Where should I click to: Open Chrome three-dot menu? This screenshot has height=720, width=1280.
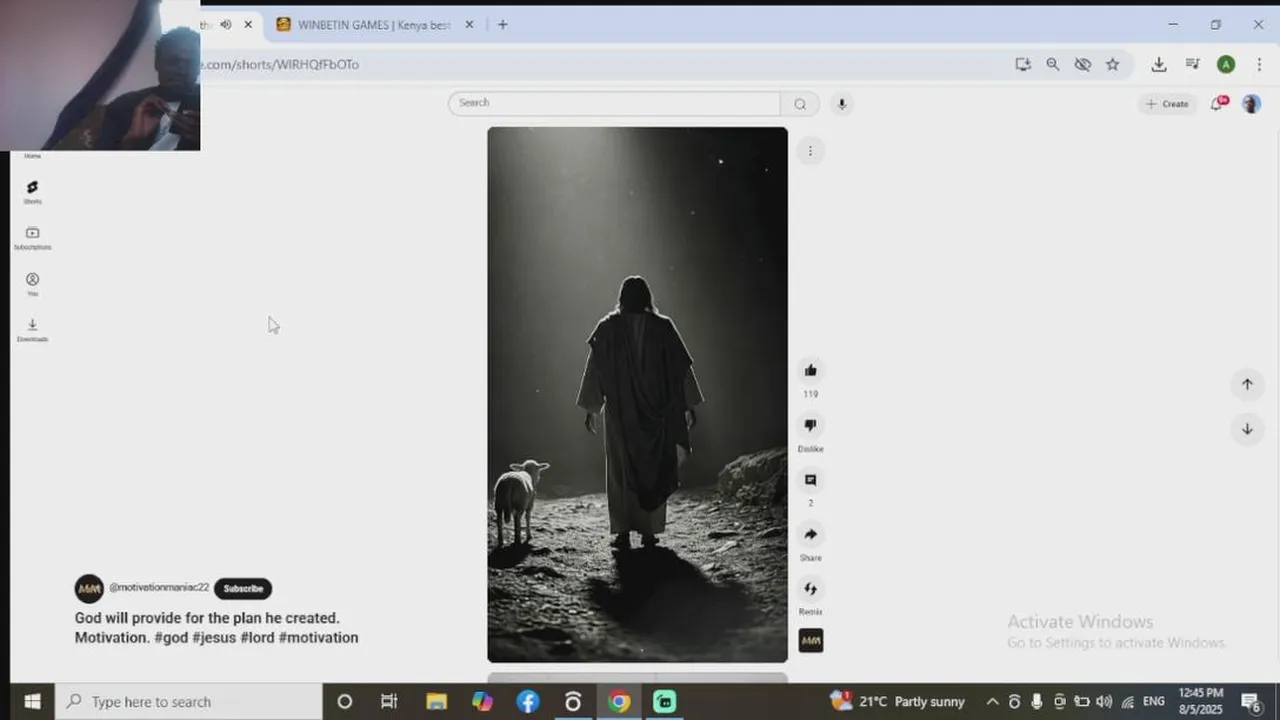[1259, 64]
